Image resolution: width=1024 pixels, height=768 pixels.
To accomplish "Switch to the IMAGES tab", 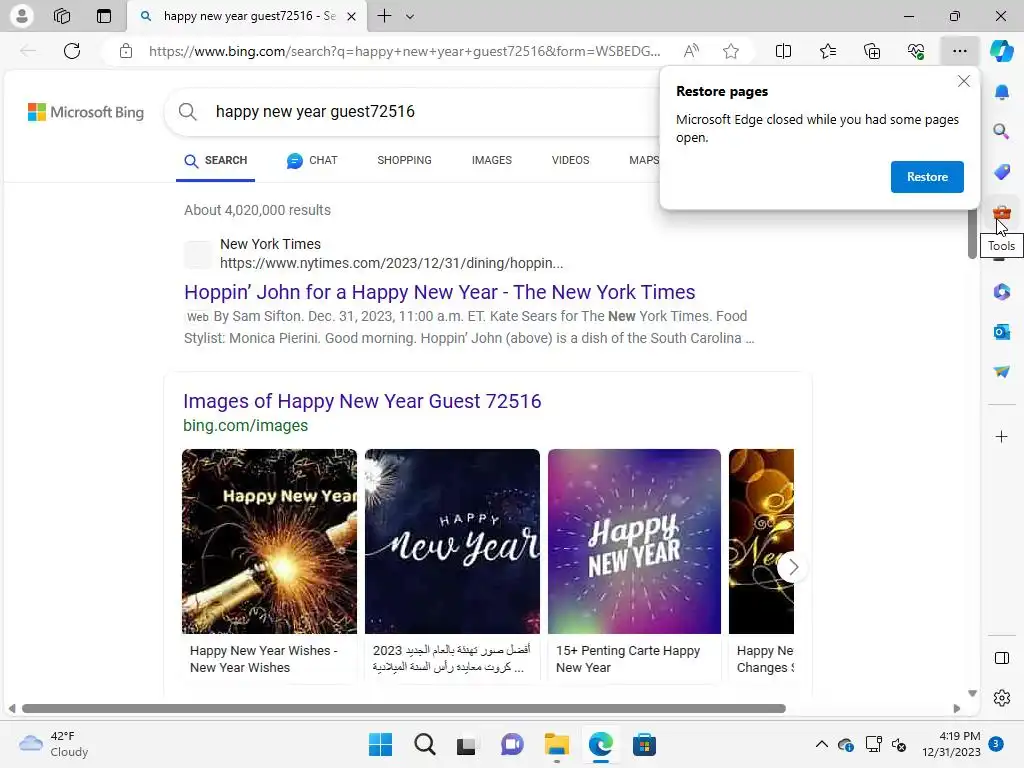I will 492,161.
